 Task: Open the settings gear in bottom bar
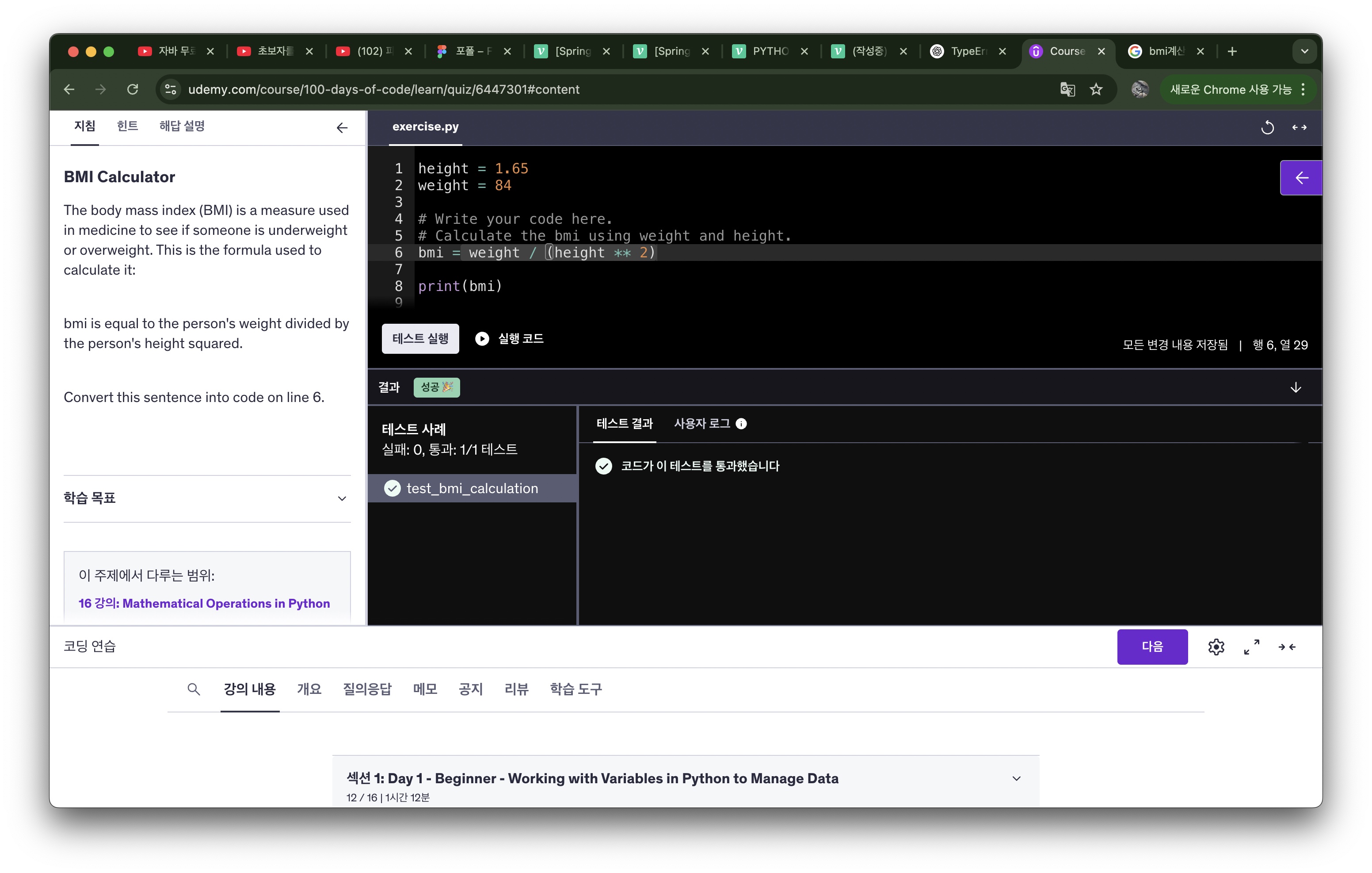[1216, 647]
